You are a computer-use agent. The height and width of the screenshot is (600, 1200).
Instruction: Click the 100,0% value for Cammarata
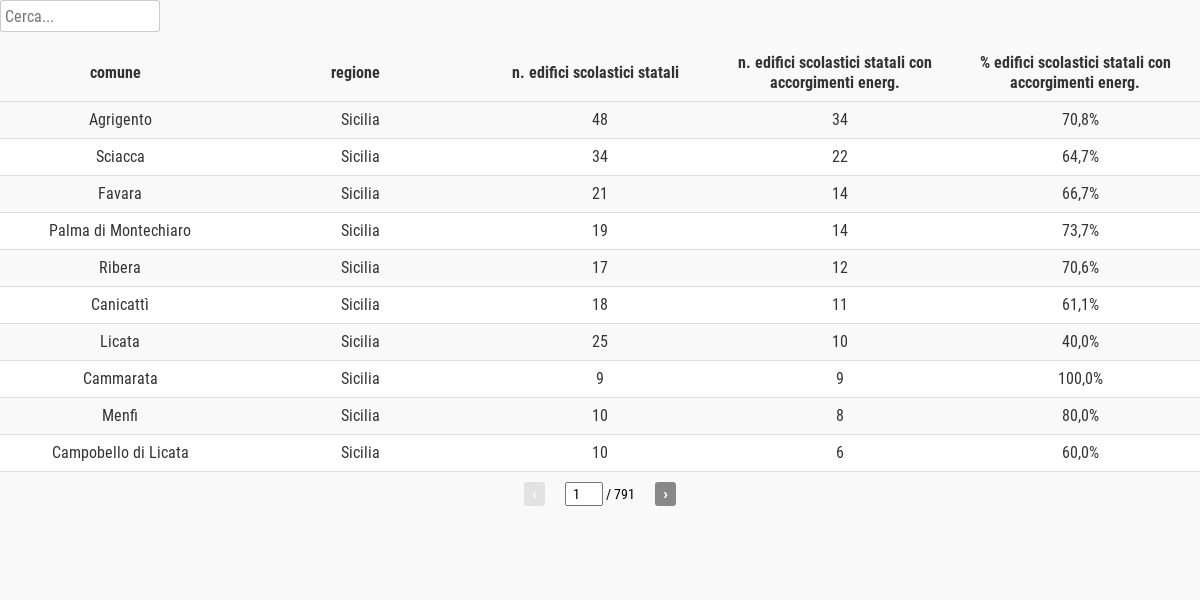[x=1080, y=379]
